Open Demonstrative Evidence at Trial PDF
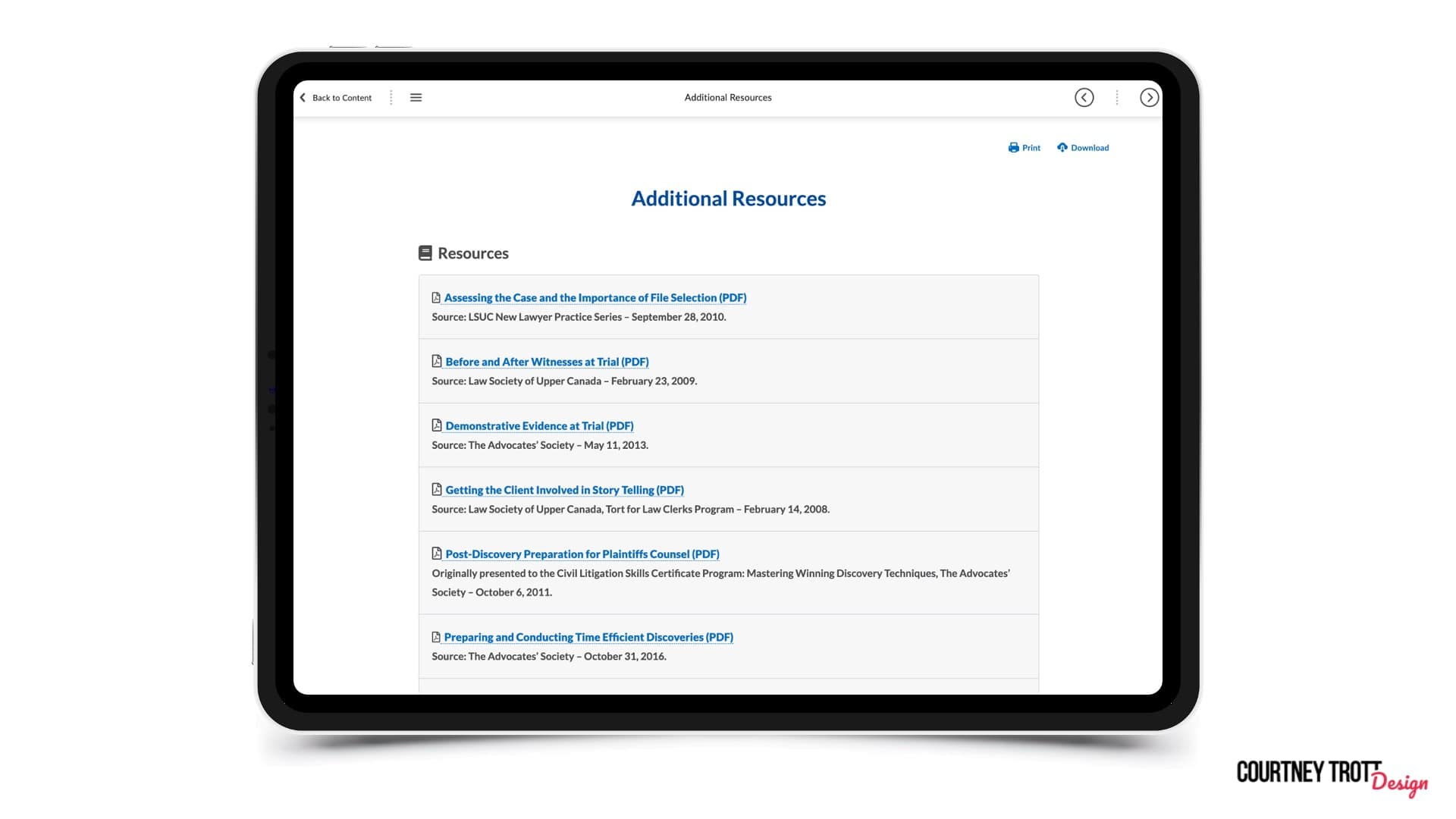1456x819 pixels. coord(539,426)
